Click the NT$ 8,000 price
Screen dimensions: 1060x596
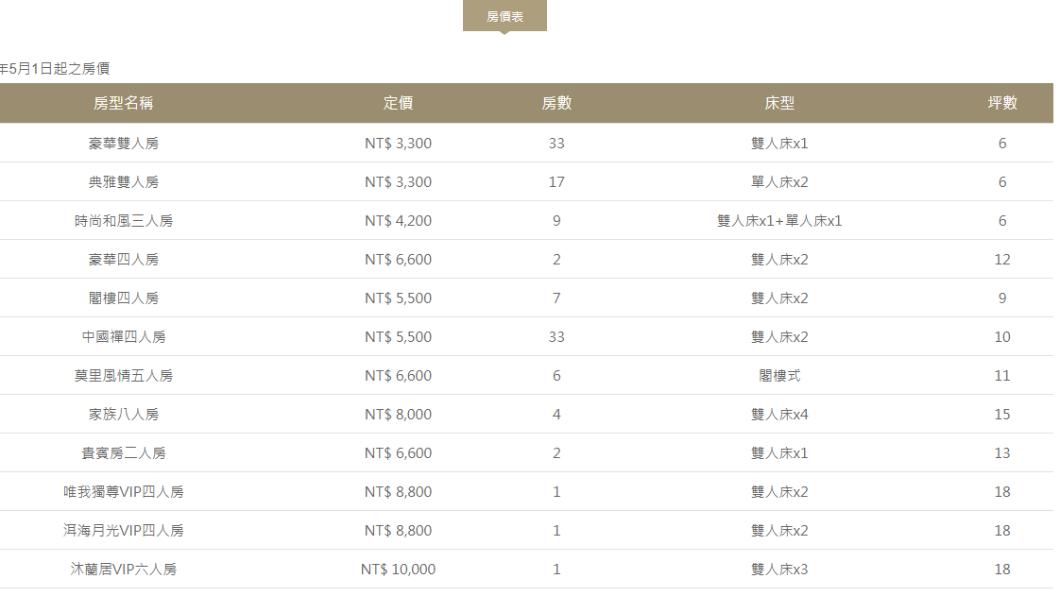pyautogui.click(x=398, y=414)
